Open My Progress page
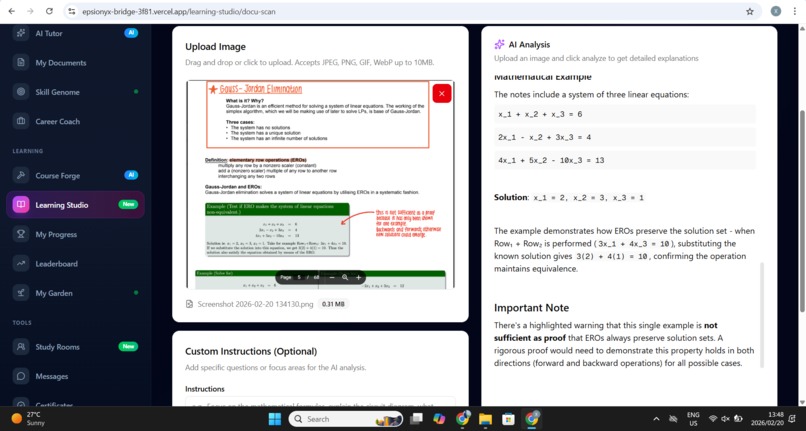The height and width of the screenshot is (431, 806). (x=75, y=234)
